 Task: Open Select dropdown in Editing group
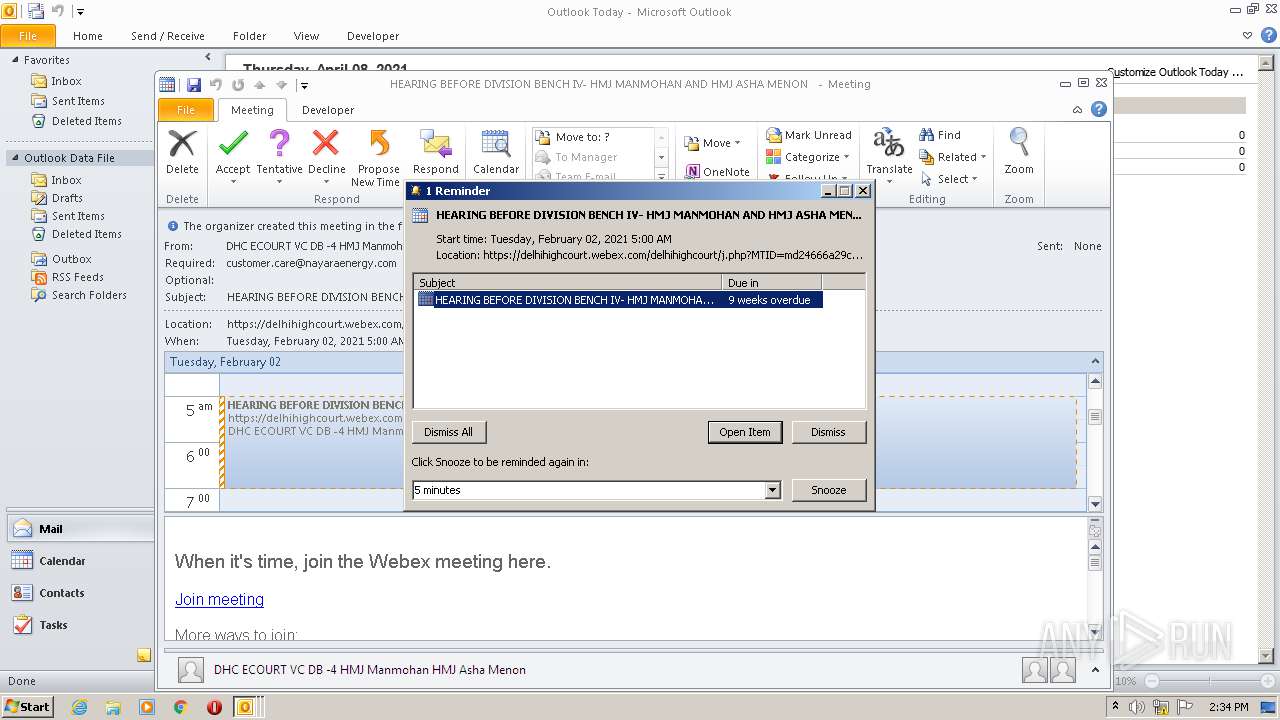(948, 179)
